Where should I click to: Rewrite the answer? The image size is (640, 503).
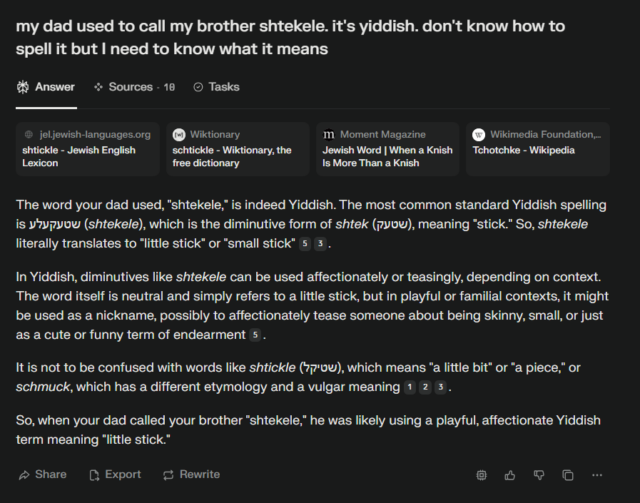[191, 474]
